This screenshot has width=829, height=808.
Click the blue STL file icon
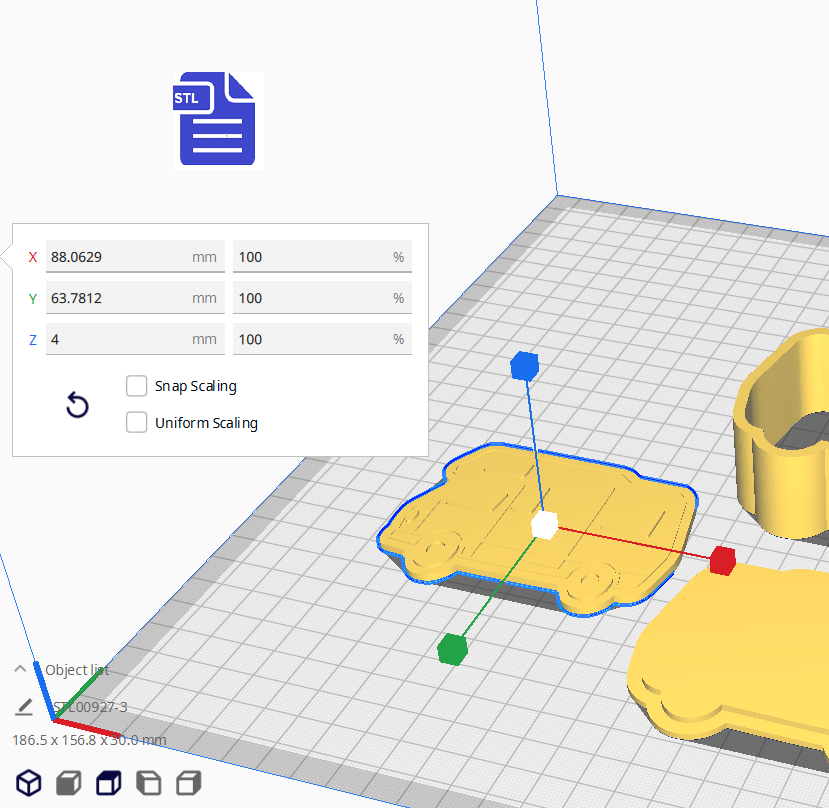[x=217, y=119]
